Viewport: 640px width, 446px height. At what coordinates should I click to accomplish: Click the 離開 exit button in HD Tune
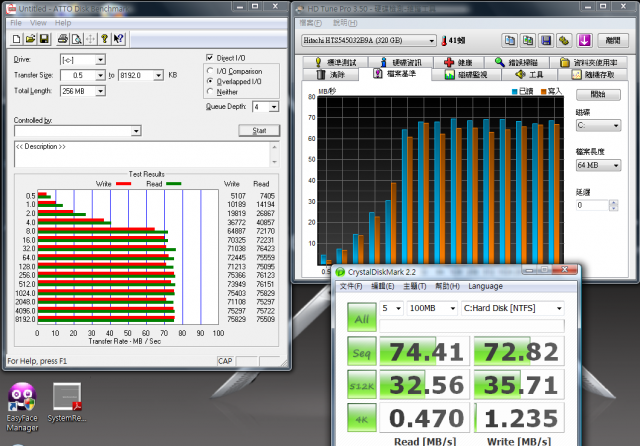click(x=613, y=40)
